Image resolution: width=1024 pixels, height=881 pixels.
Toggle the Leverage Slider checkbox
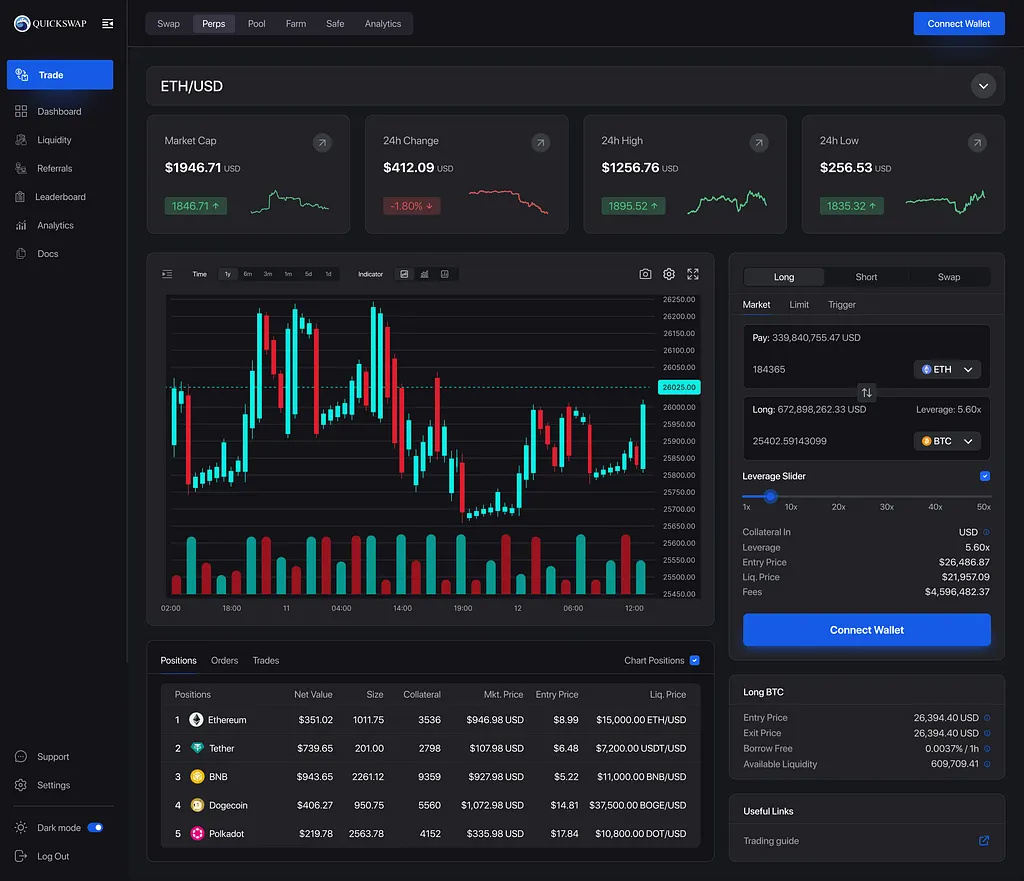pos(985,476)
